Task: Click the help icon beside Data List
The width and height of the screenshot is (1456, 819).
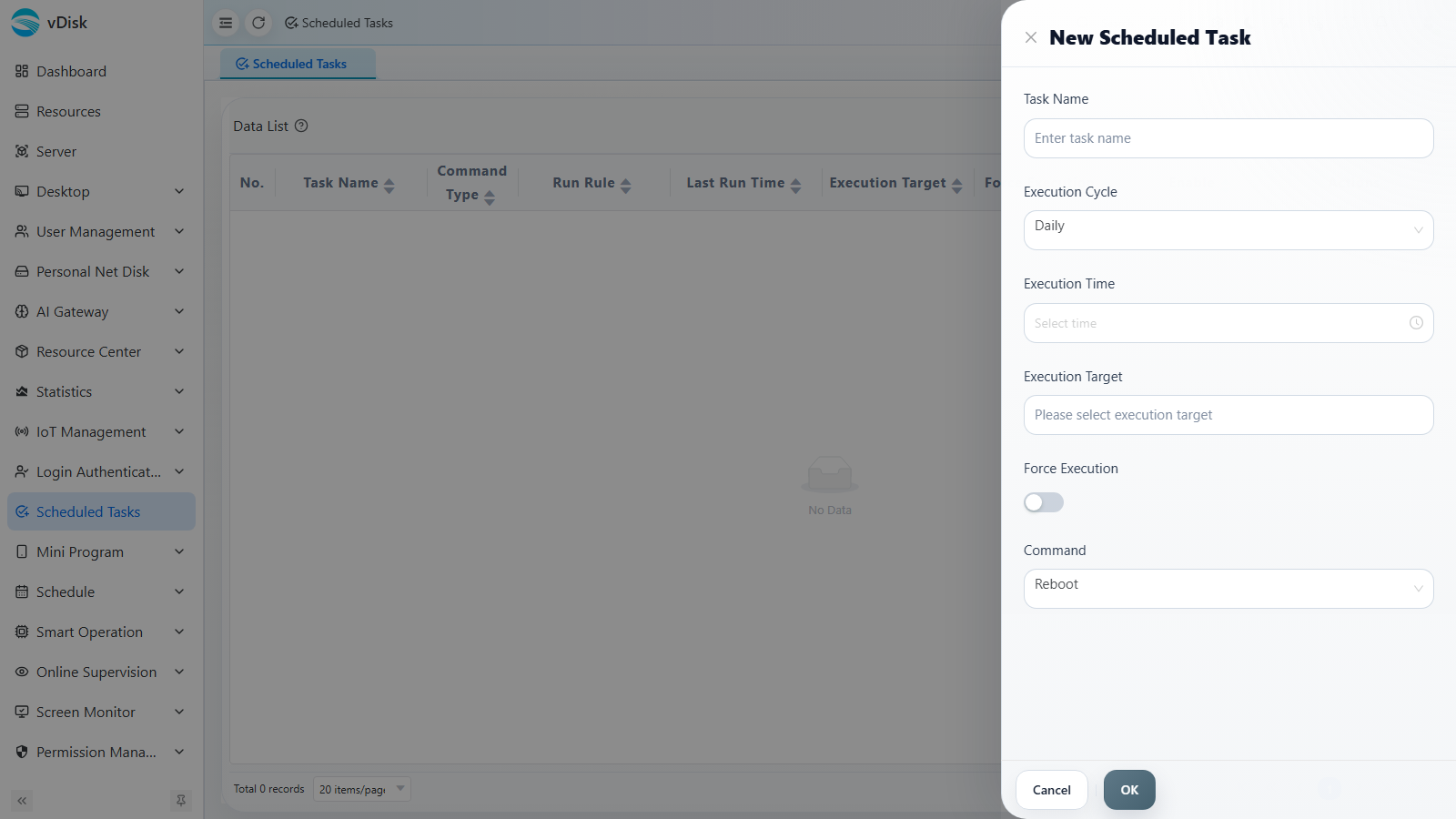Action: [301, 126]
